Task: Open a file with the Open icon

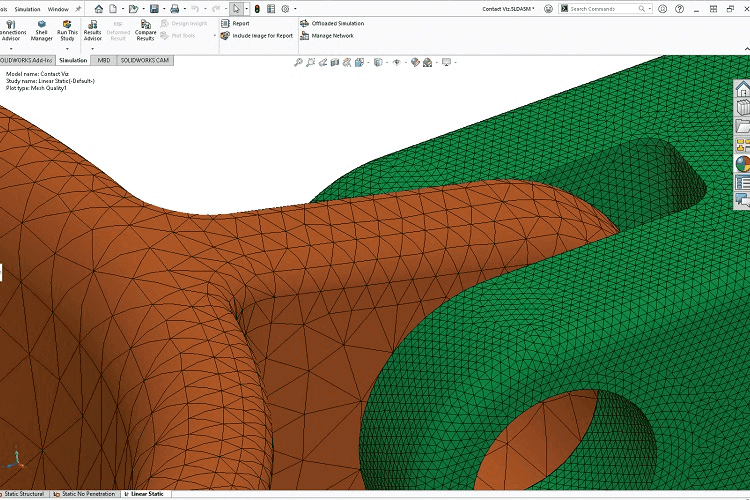Action: tap(133, 9)
